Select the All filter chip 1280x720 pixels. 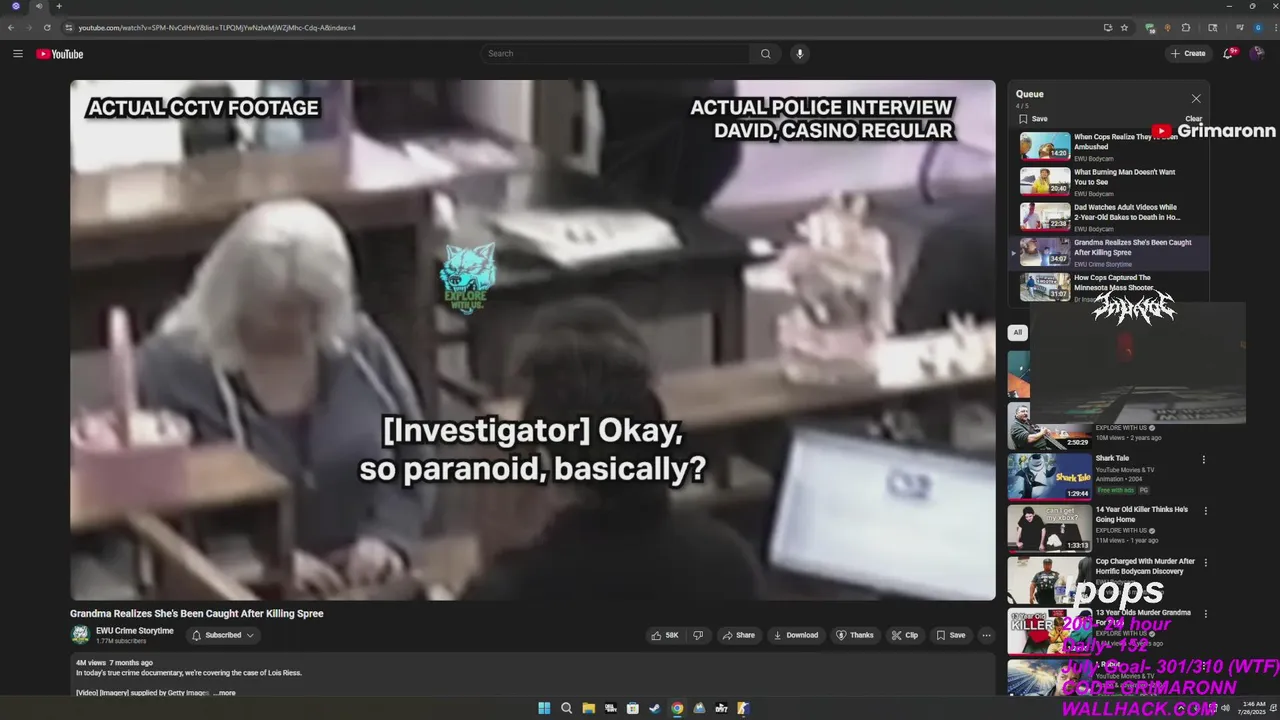[1018, 333]
